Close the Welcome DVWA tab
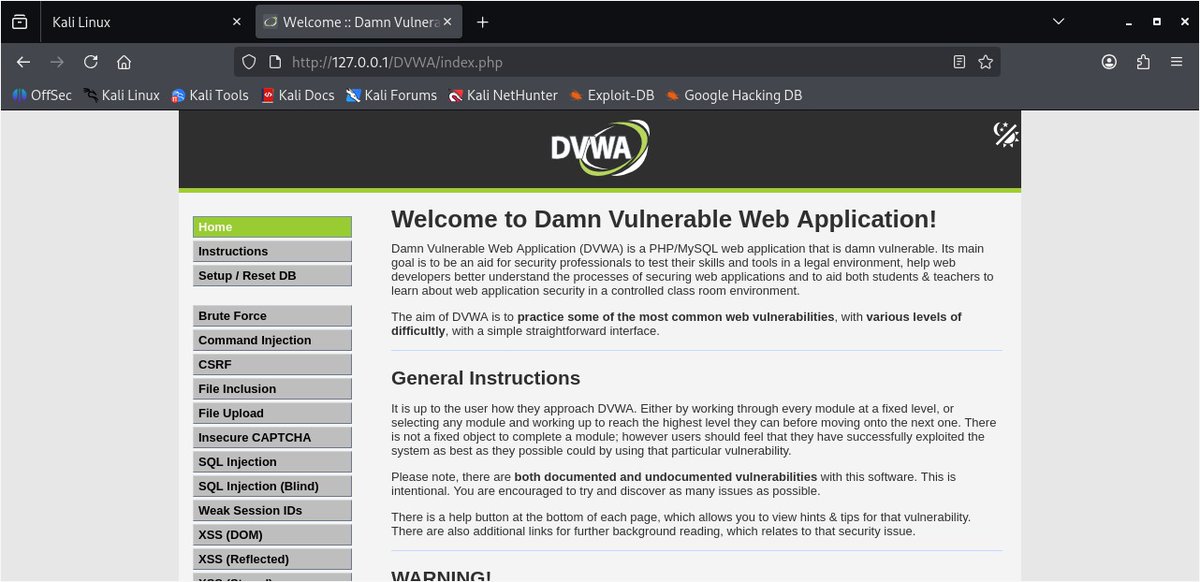This screenshot has height=582, width=1200. tap(448, 21)
